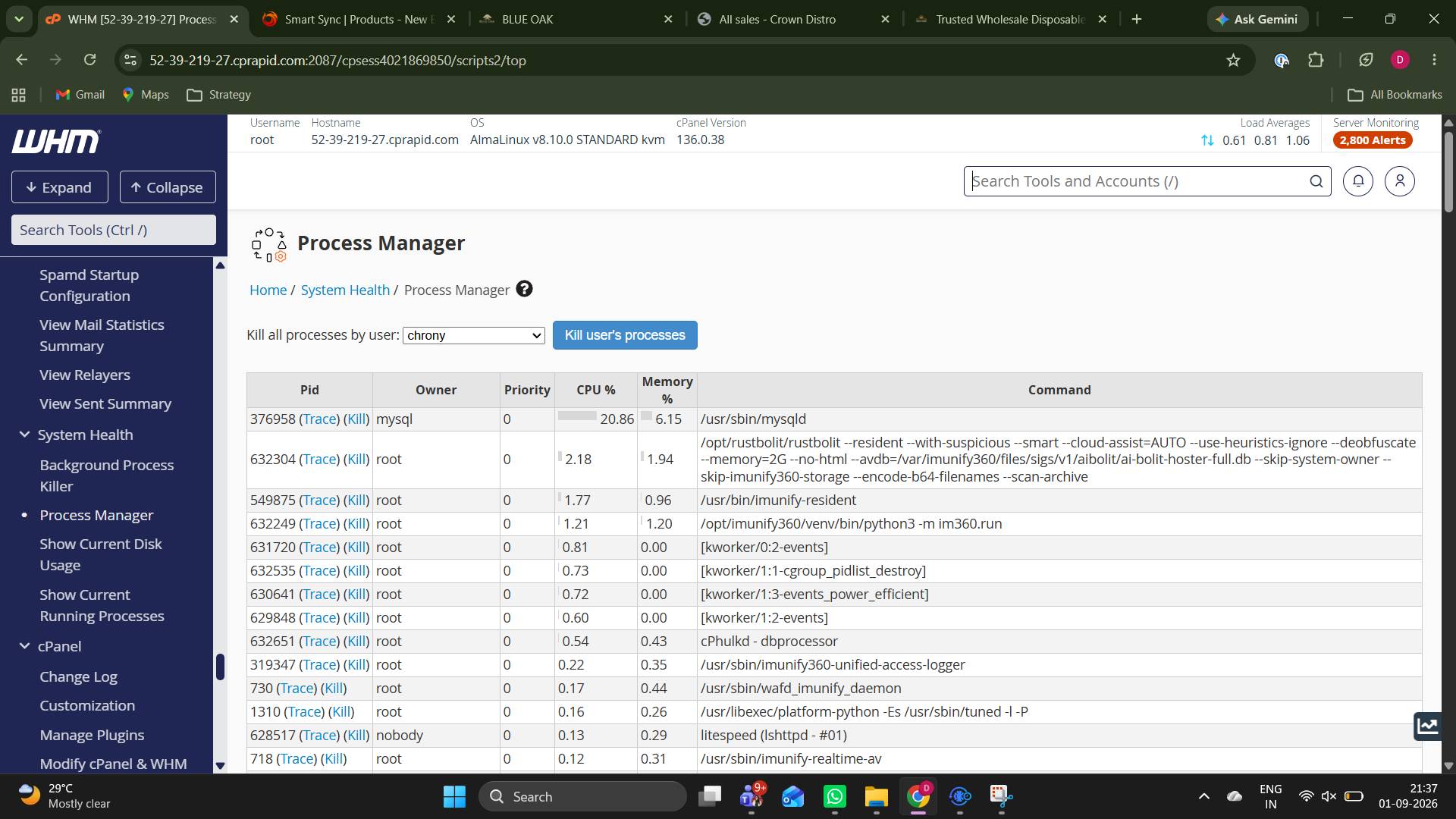
Task: Click the sidebar scrollbar thumb
Action: tap(220, 667)
